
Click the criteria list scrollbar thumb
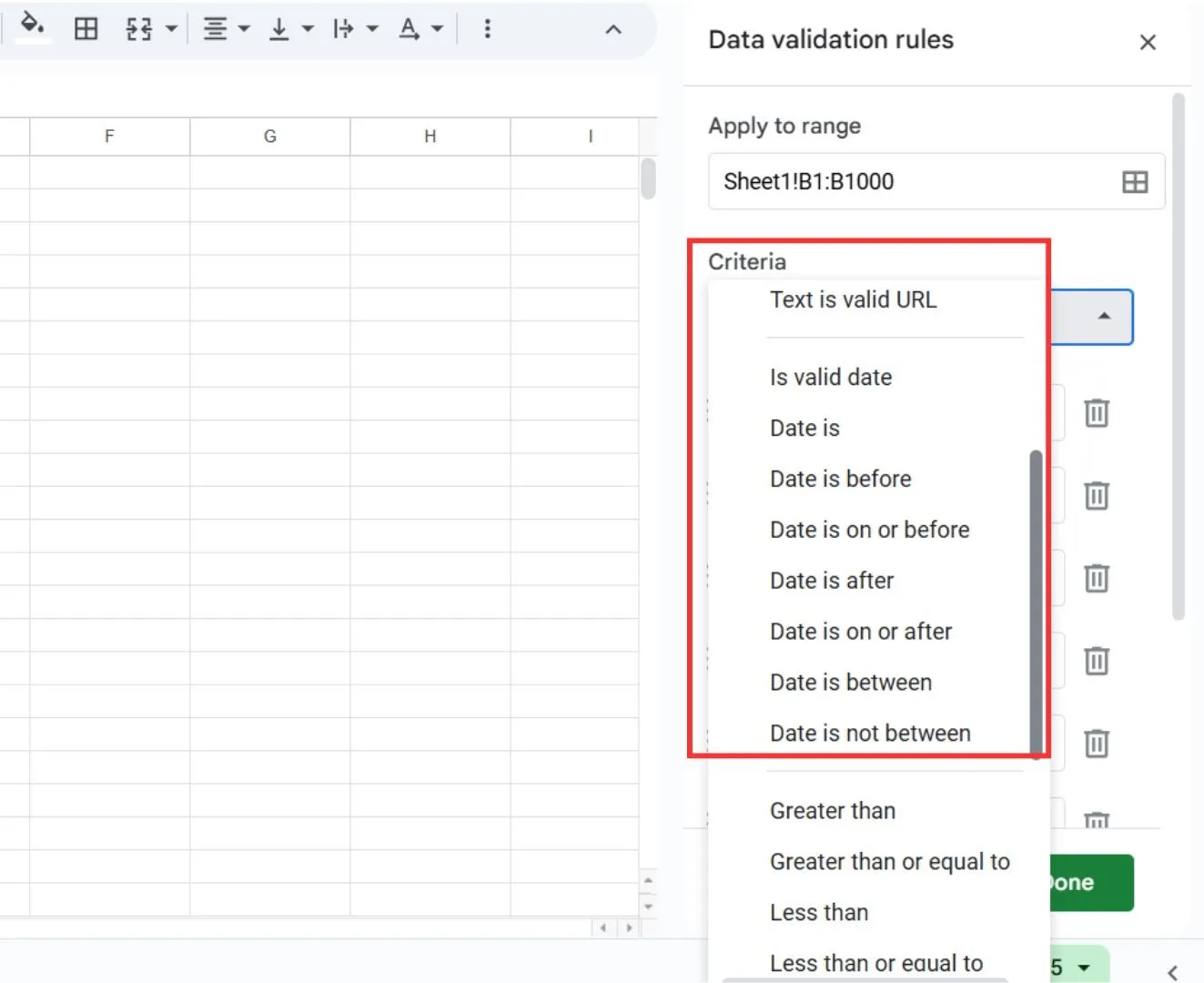pyautogui.click(x=1036, y=603)
